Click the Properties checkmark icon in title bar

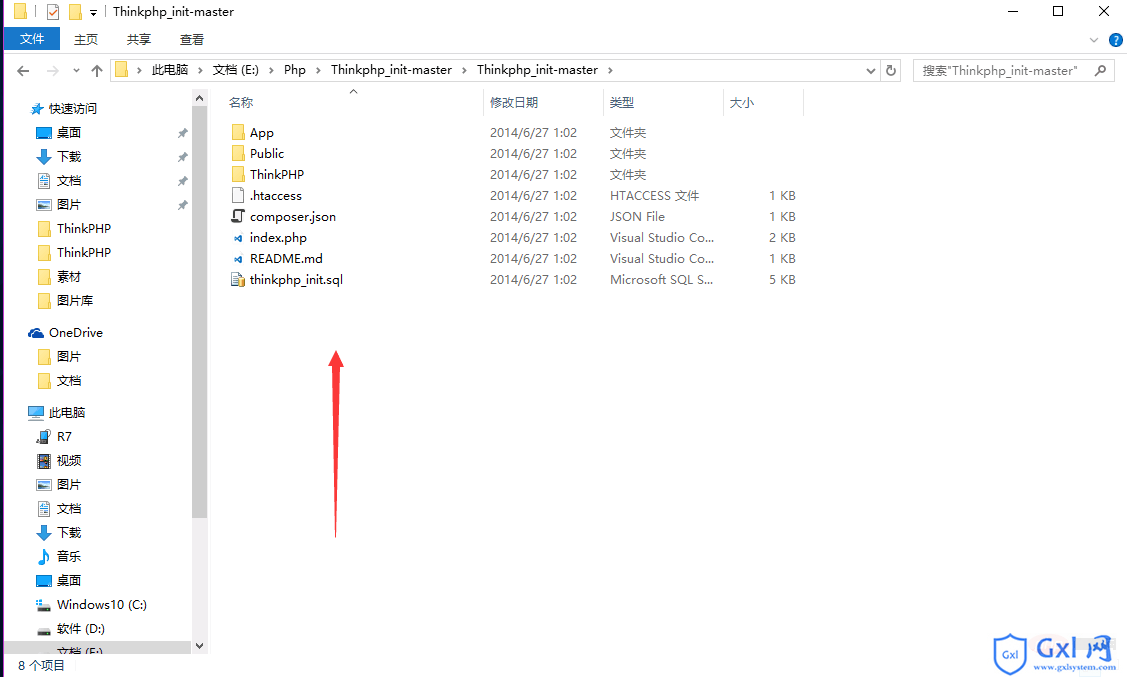pos(52,11)
